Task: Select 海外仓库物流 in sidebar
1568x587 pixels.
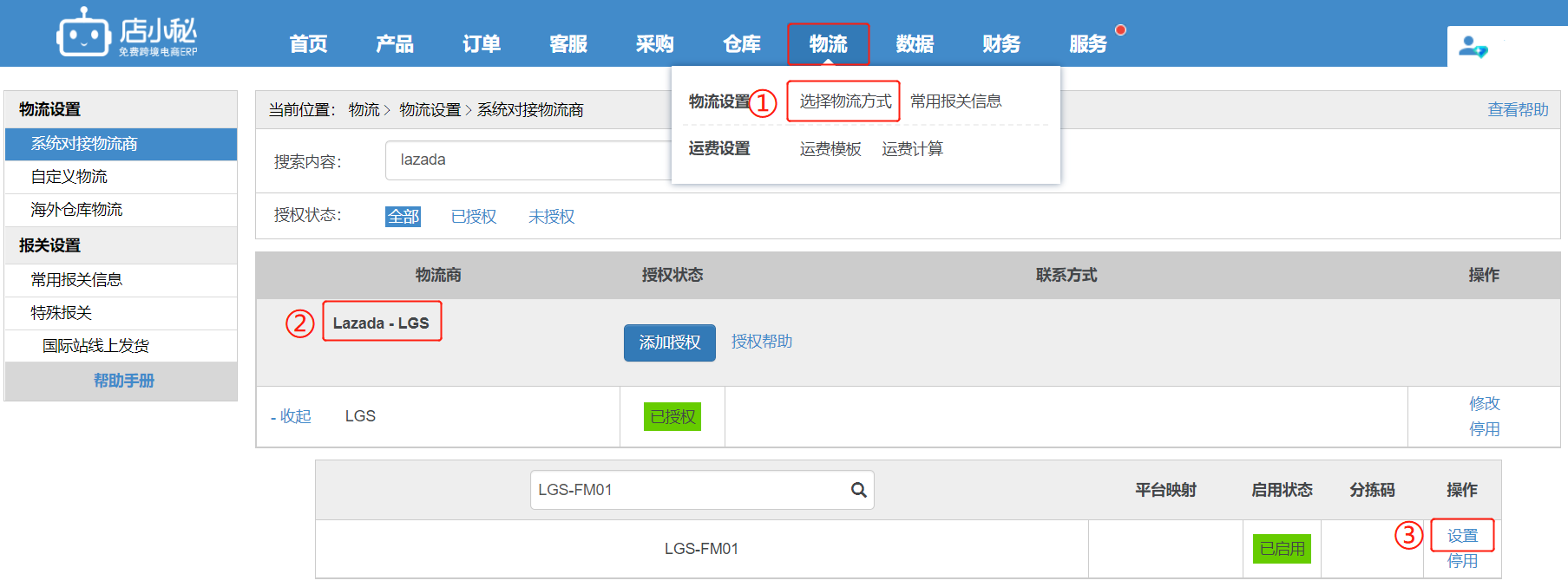Action: pyautogui.click(x=121, y=210)
